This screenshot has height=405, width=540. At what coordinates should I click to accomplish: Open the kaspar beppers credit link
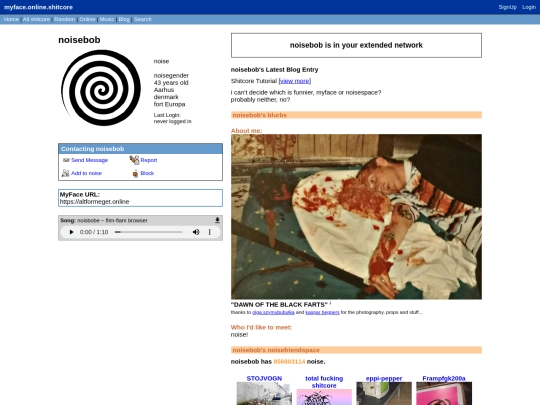coord(322,312)
